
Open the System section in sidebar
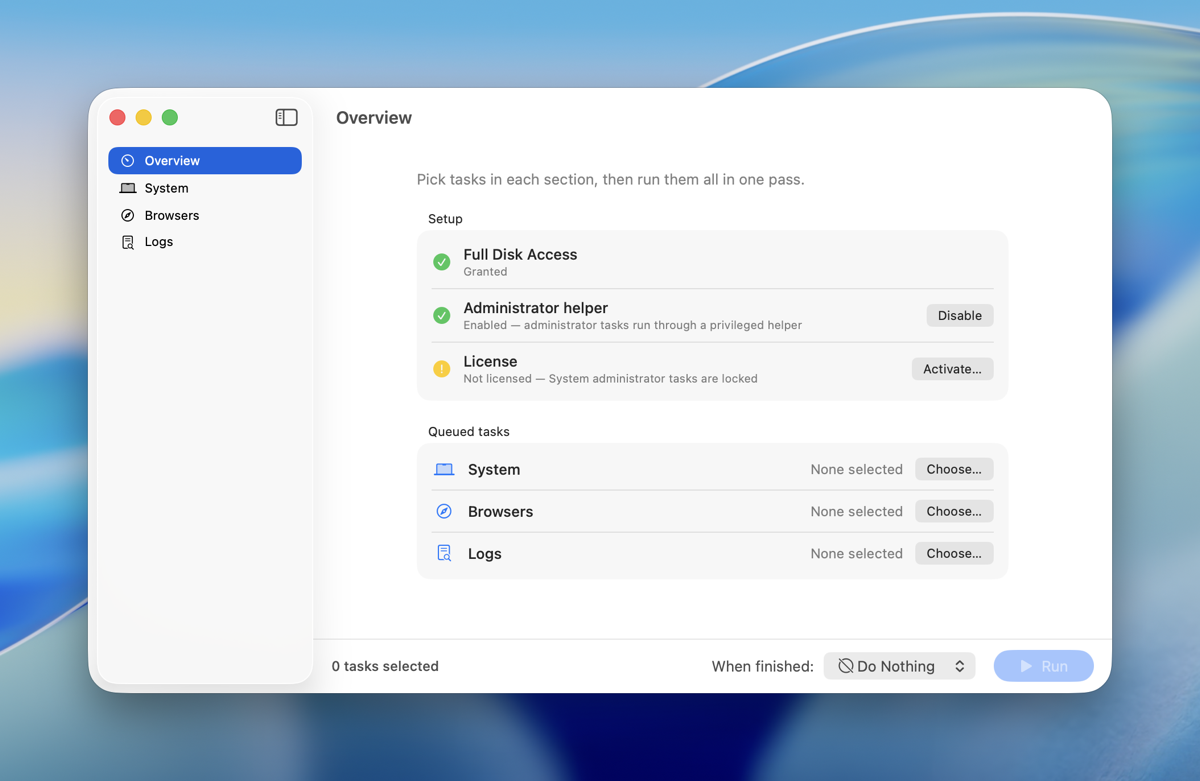click(x=205, y=188)
